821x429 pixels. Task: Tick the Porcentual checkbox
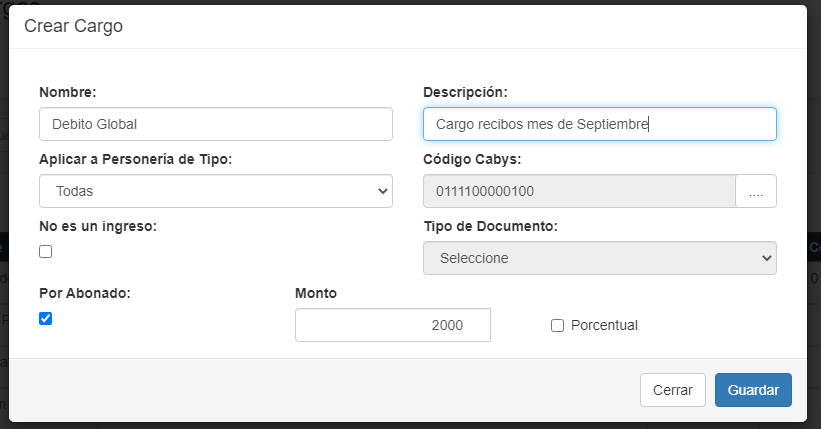[558, 325]
